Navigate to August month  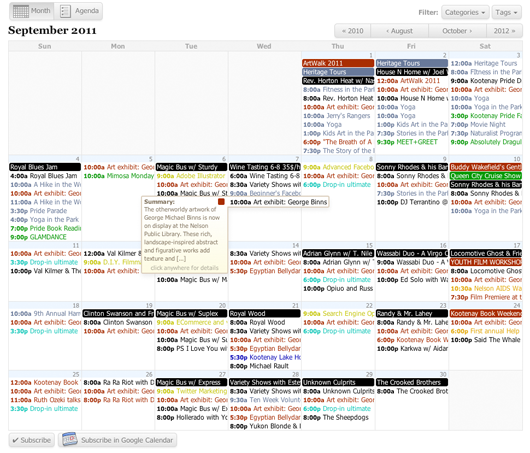coord(400,31)
